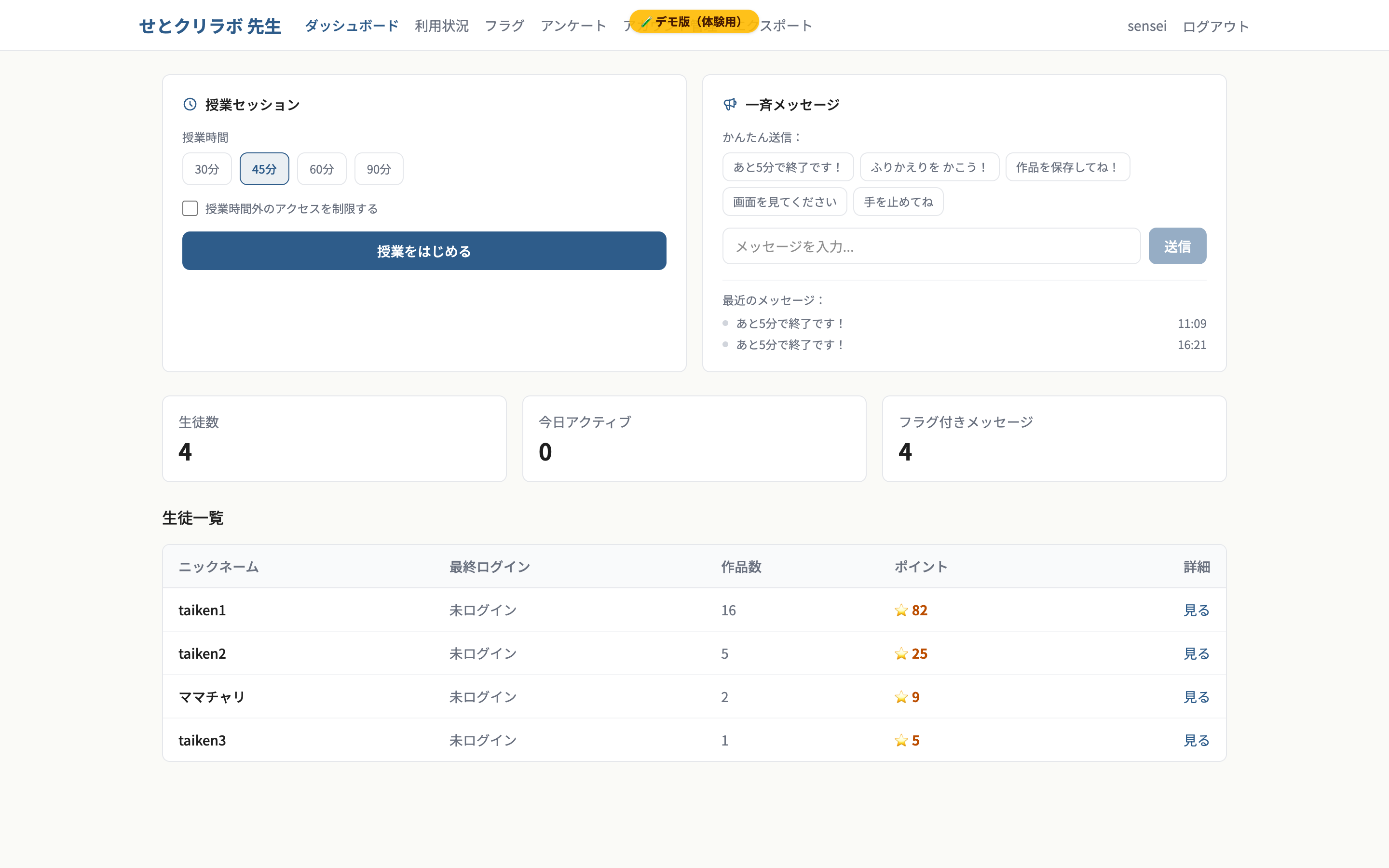Screen dimensions: 1389x868
Task: Send quick message あと5分で終了です！
Action: (x=788, y=167)
